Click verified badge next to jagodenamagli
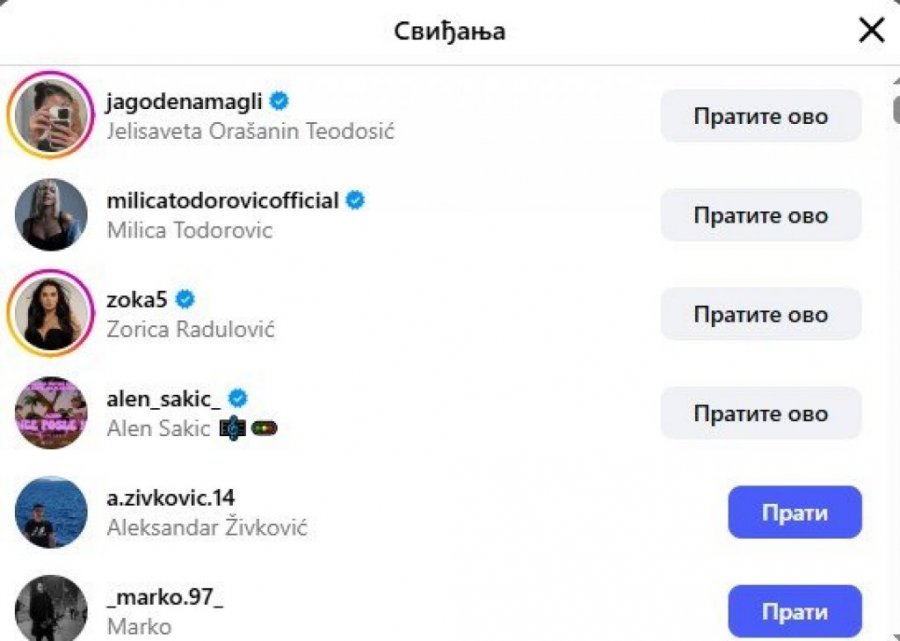Viewport: 900px width, 641px height. pos(281,101)
